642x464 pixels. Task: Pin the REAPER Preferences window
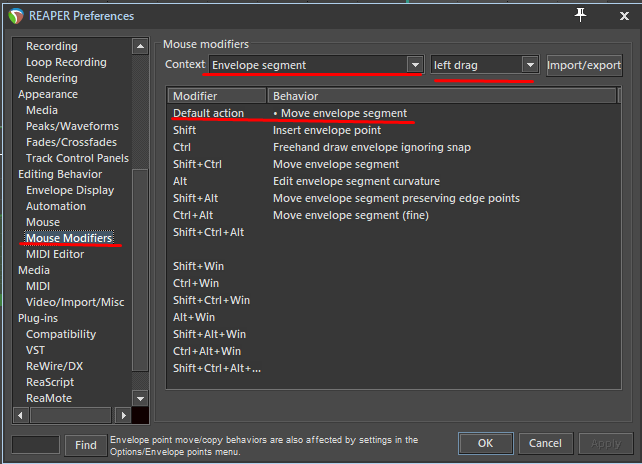pyautogui.click(x=580, y=16)
